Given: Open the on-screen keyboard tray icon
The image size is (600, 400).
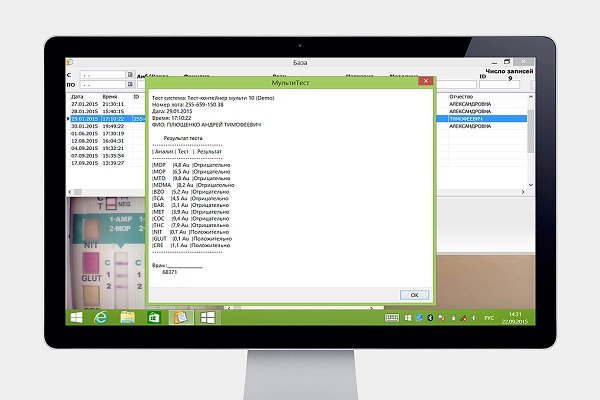Looking at the screenshot, I should tap(393, 319).
